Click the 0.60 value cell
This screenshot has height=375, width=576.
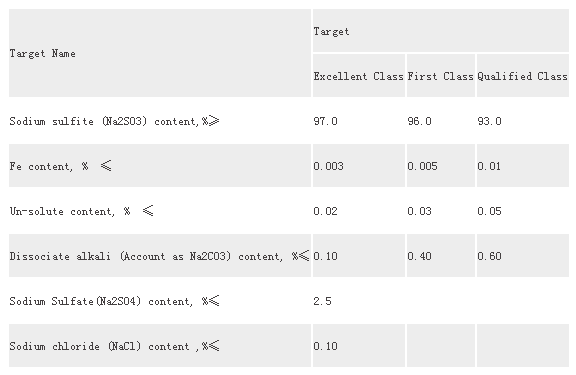coord(523,256)
